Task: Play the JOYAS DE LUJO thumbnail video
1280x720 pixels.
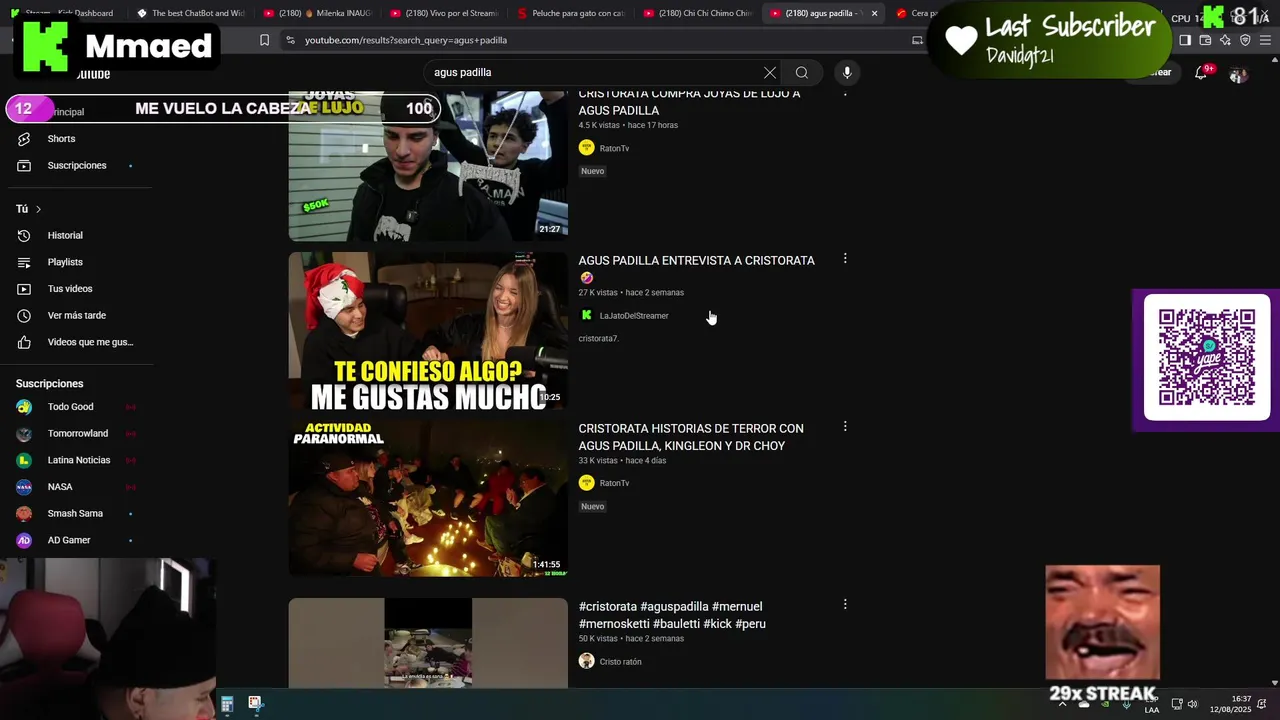Action: pyautogui.click(x=428, y=166)
